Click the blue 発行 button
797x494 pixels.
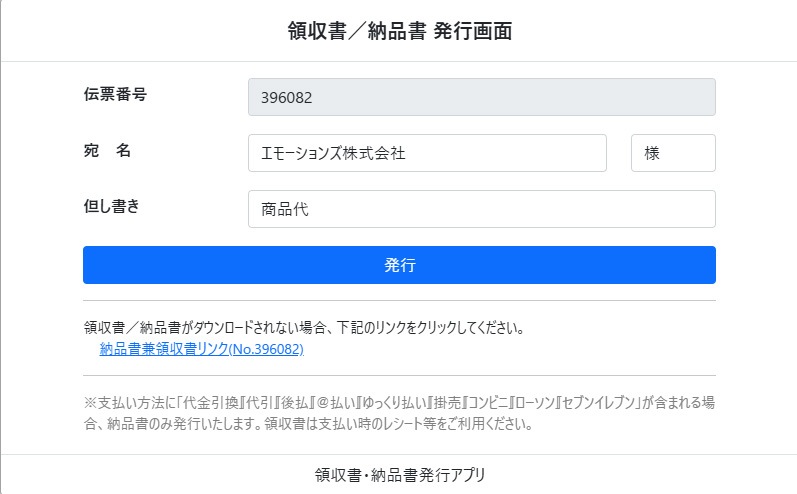click(399, 265)
